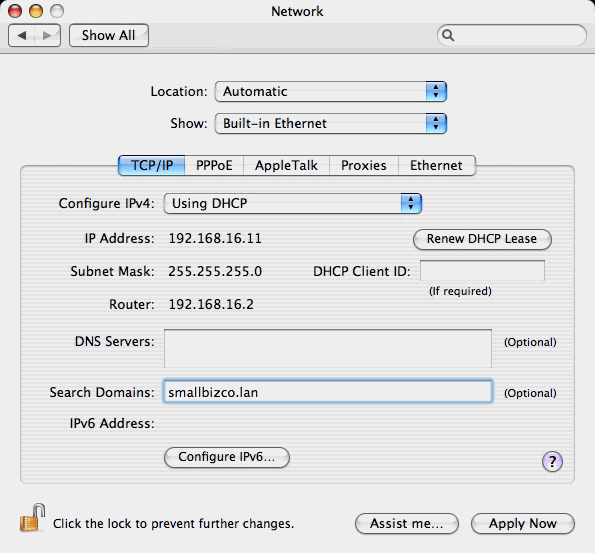Image resolution: width=595 pixels, height=553 pixels.
Task: Click the back navigation arrow
Action: coord(22,36)
